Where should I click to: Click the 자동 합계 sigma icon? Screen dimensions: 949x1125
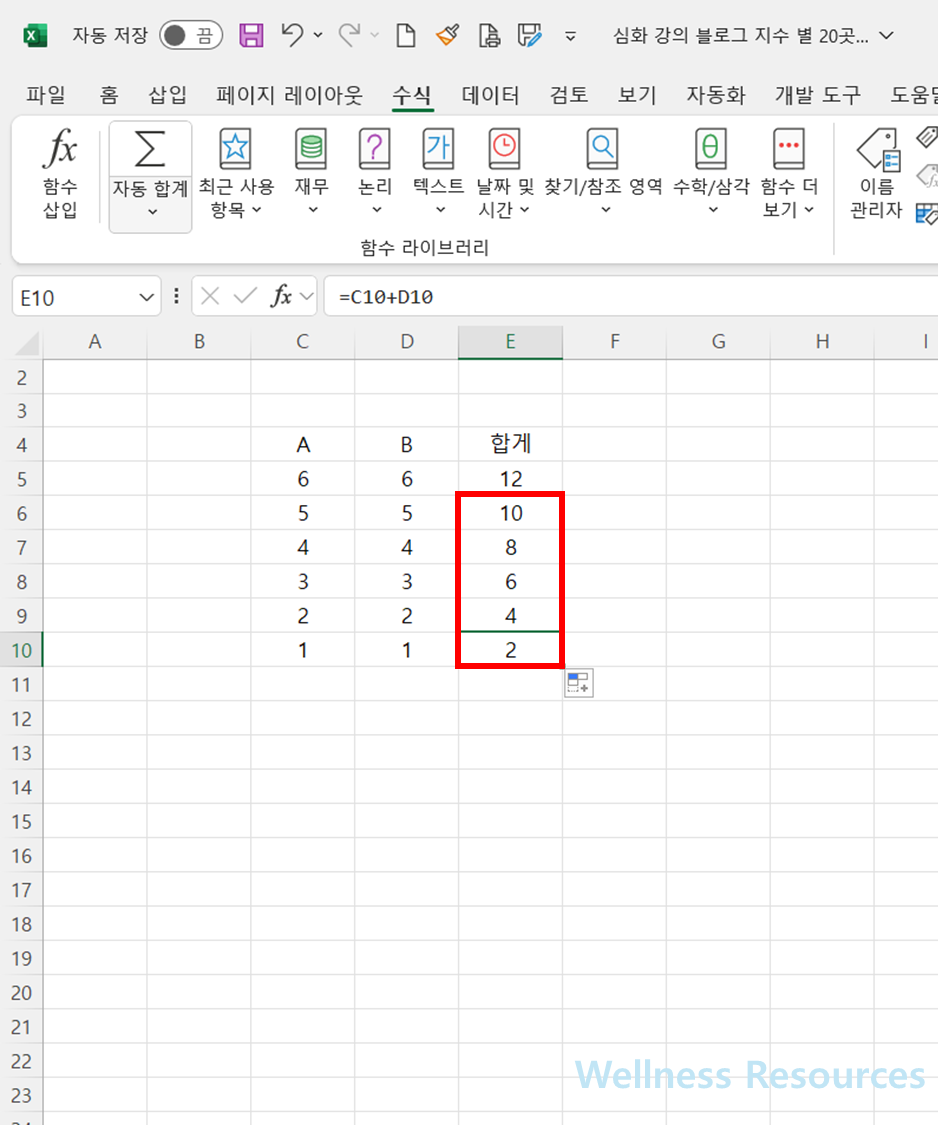click(x=150, y=149)
